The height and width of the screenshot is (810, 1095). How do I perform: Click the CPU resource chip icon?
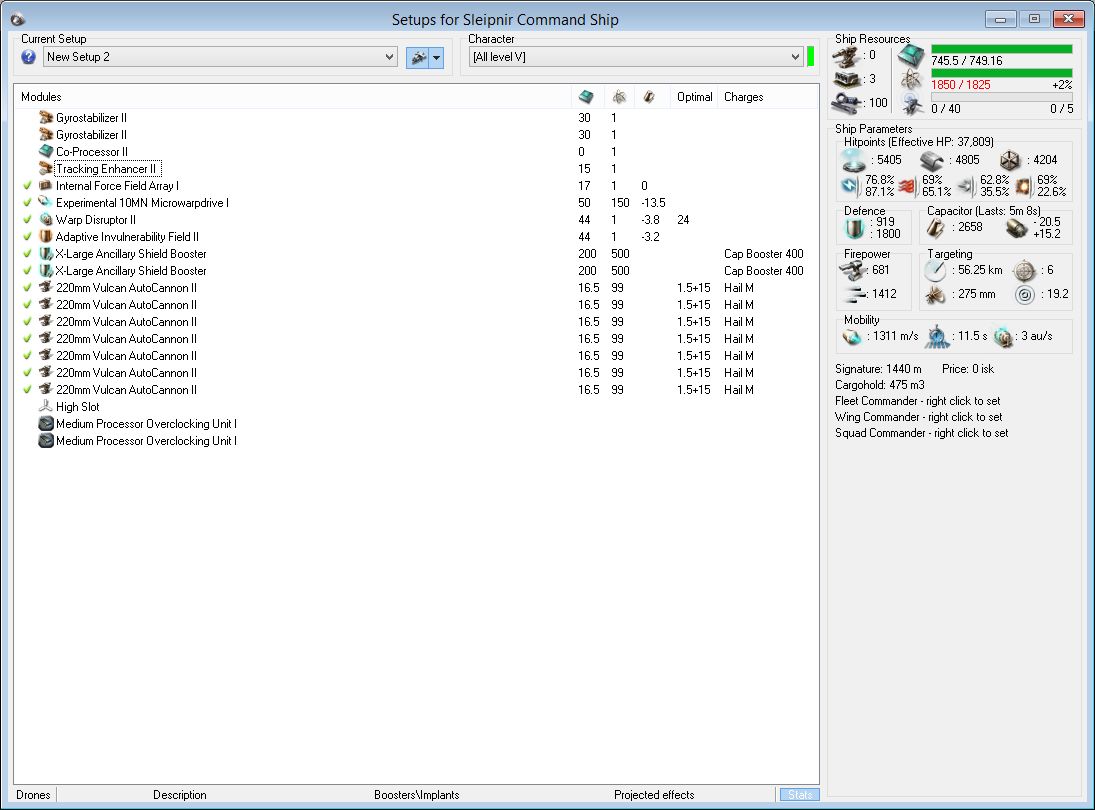click(x=911, y=55)
